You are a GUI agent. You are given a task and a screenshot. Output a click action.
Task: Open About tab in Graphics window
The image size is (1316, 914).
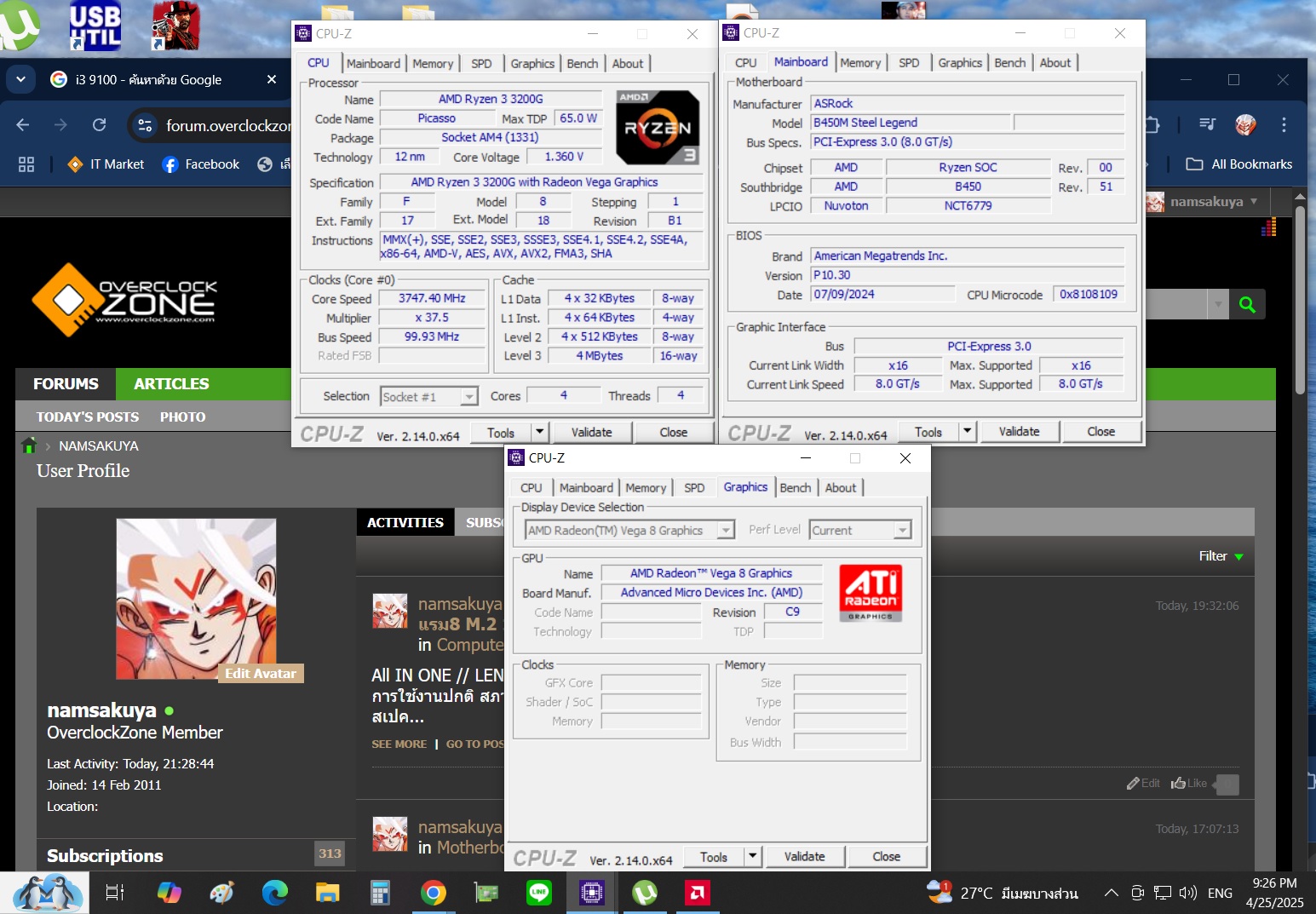tap(841, 488)
